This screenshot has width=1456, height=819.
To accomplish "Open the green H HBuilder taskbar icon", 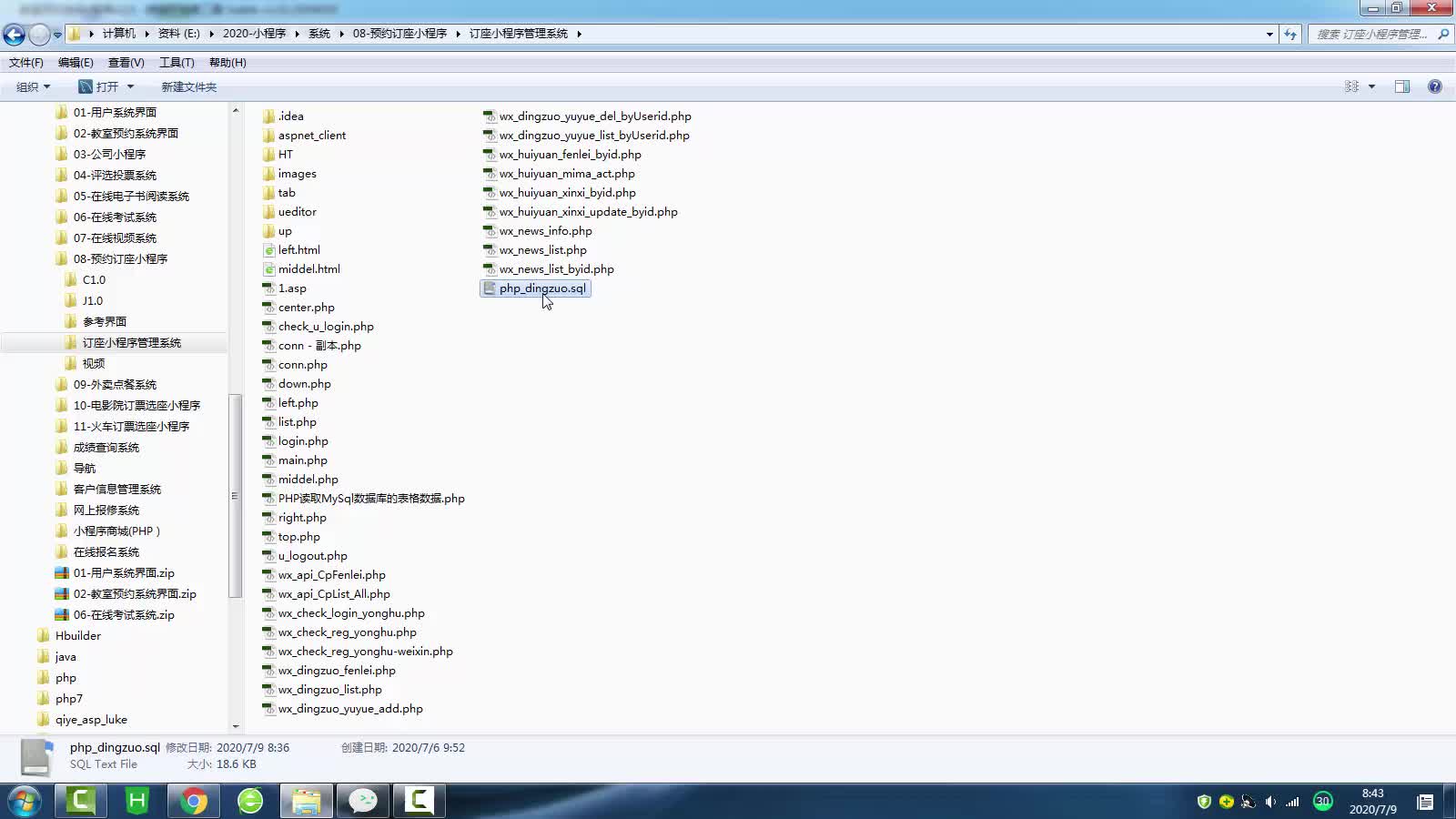I will (x=136, y=801).
